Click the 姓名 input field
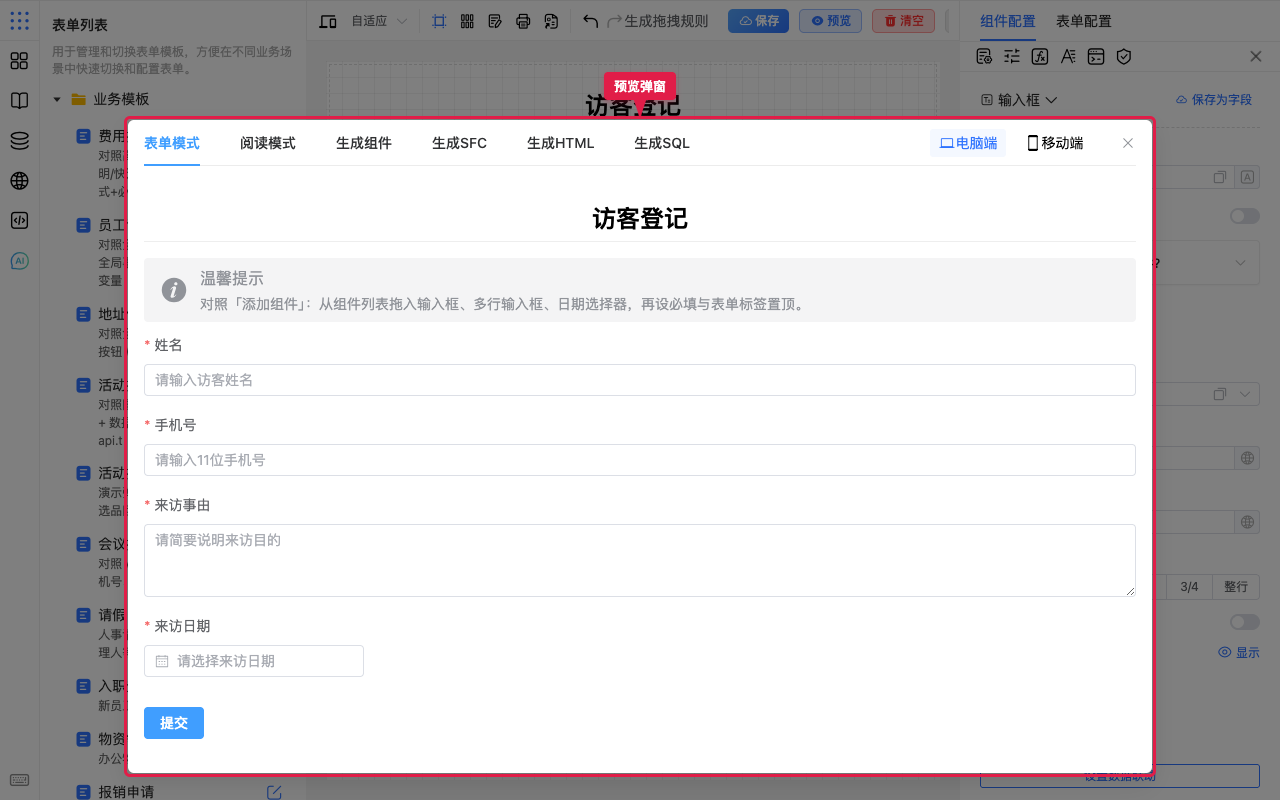The width and height of the screenshot is (1280, 800). point(640,380)
